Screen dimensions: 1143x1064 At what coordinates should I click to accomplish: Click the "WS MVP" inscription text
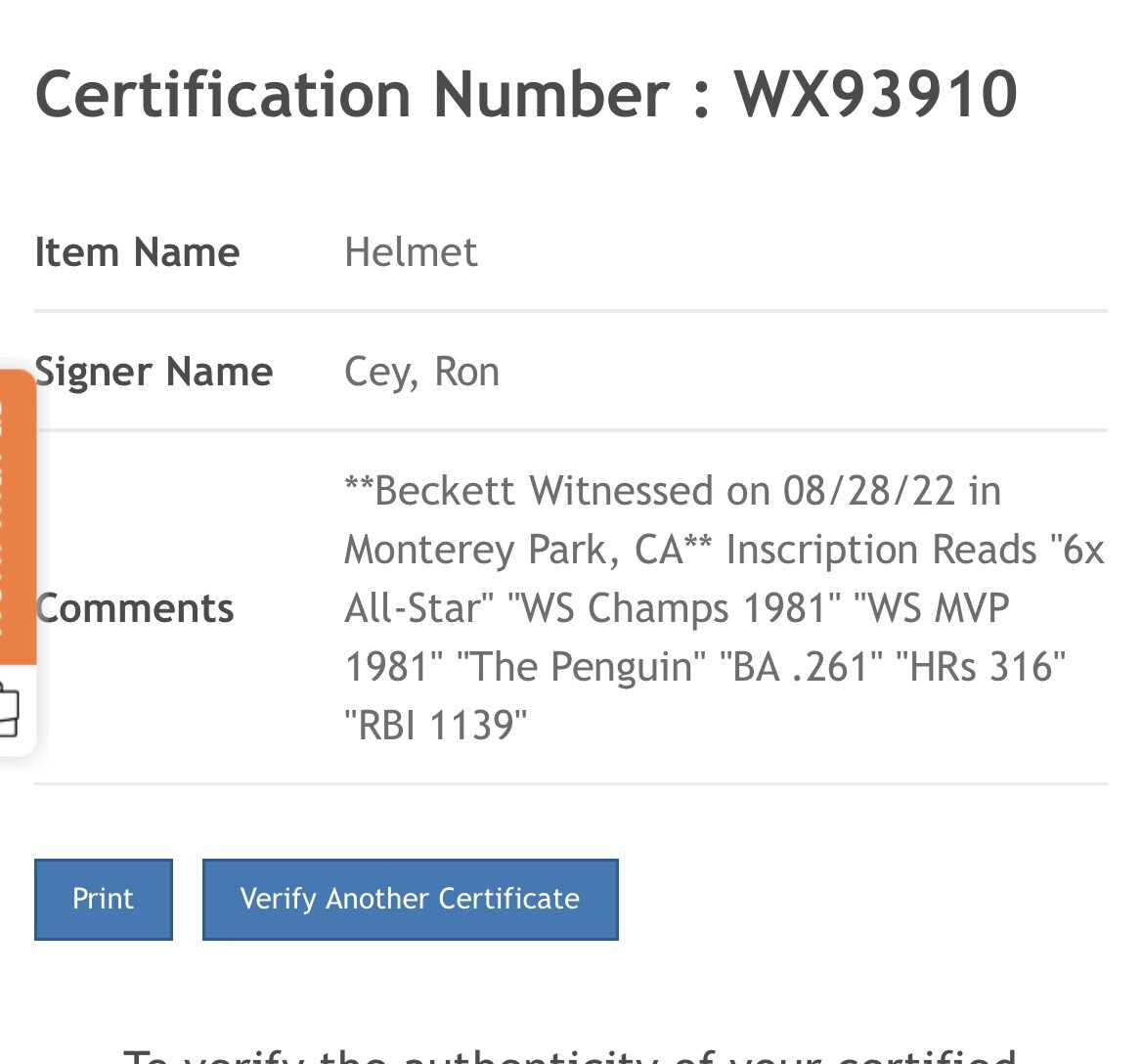[x=932, y=607]
